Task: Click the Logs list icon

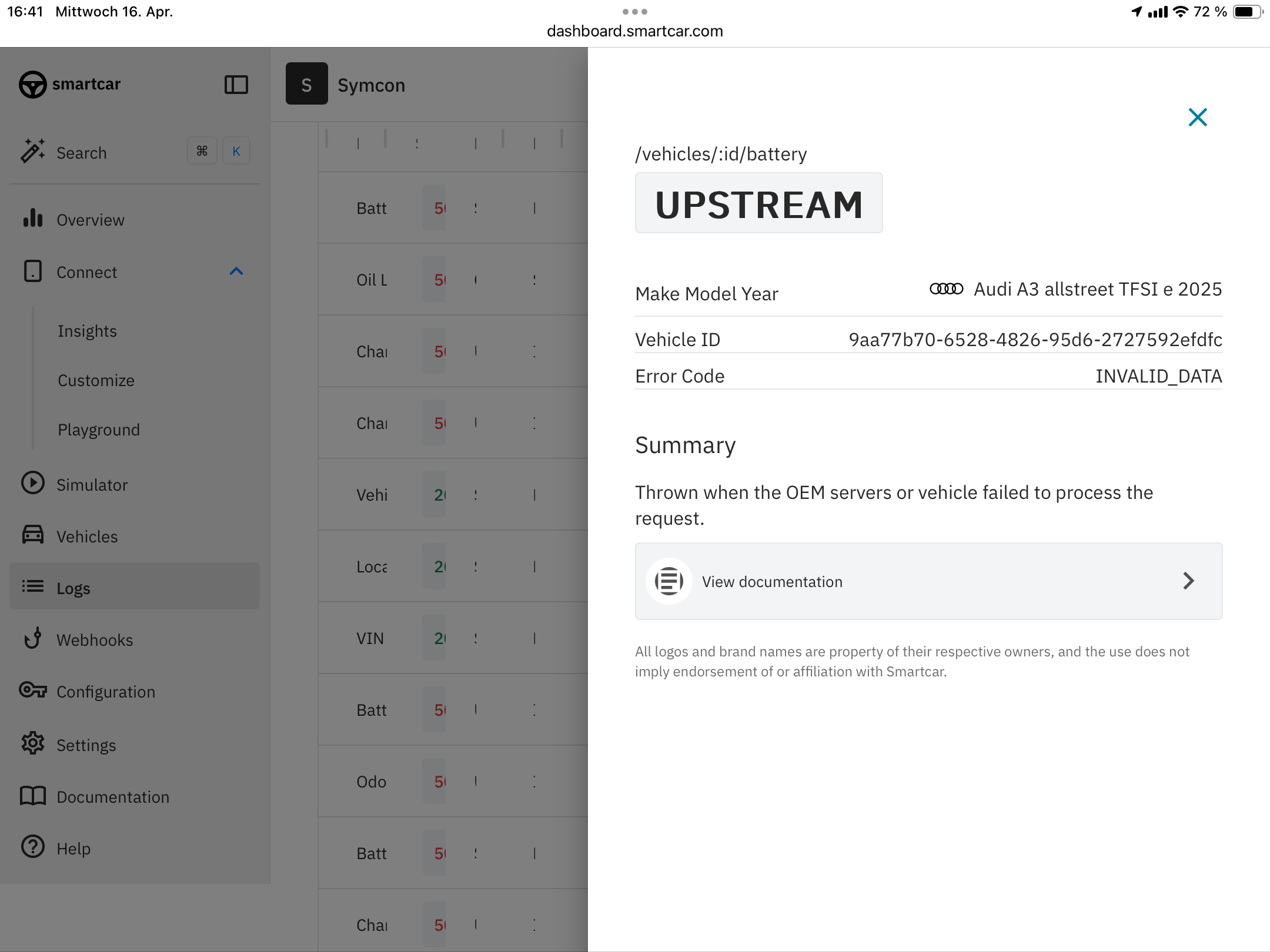Action: click(33, 586)
